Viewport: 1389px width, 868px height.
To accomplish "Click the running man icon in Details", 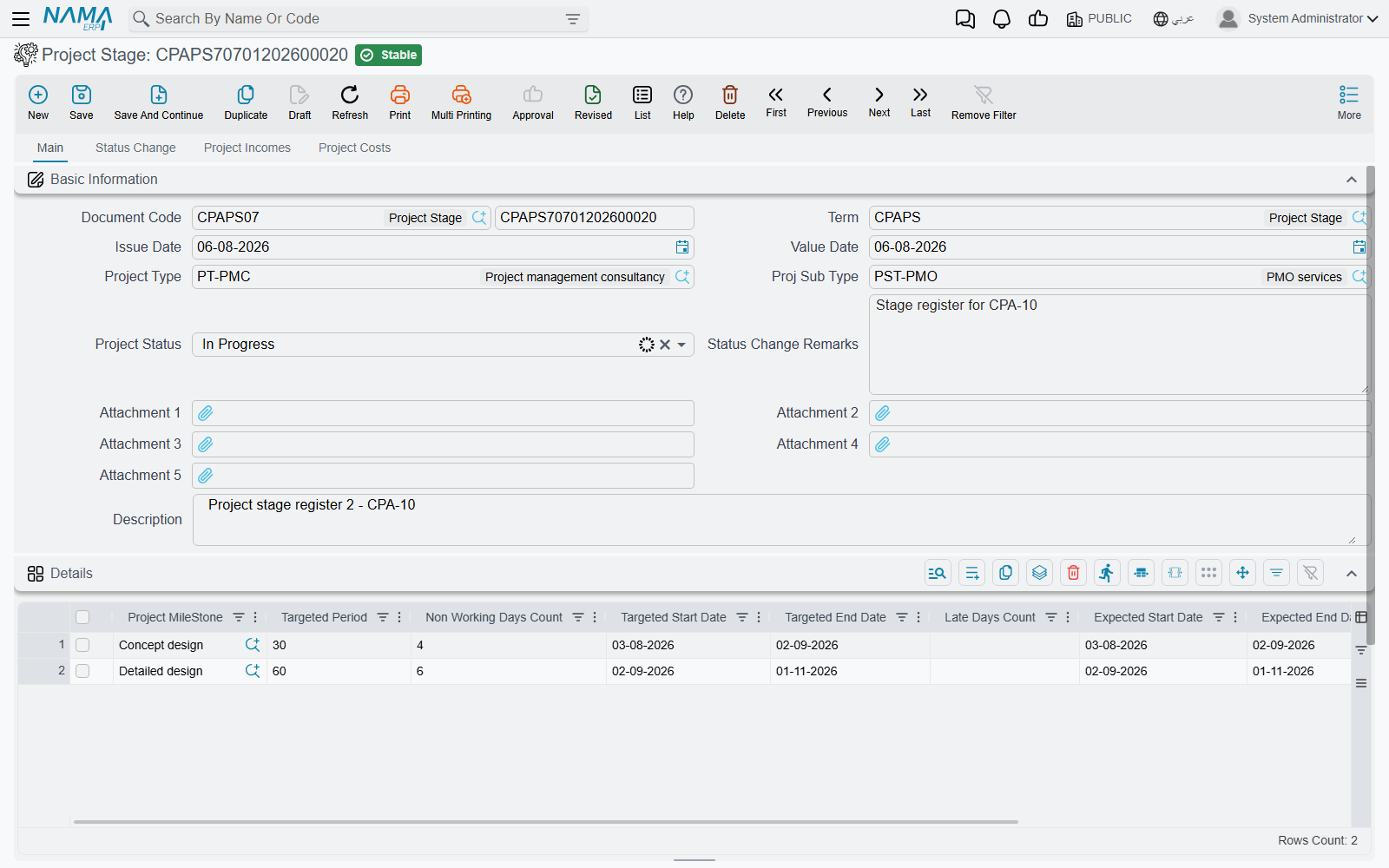I will (x=1107, y=573).
